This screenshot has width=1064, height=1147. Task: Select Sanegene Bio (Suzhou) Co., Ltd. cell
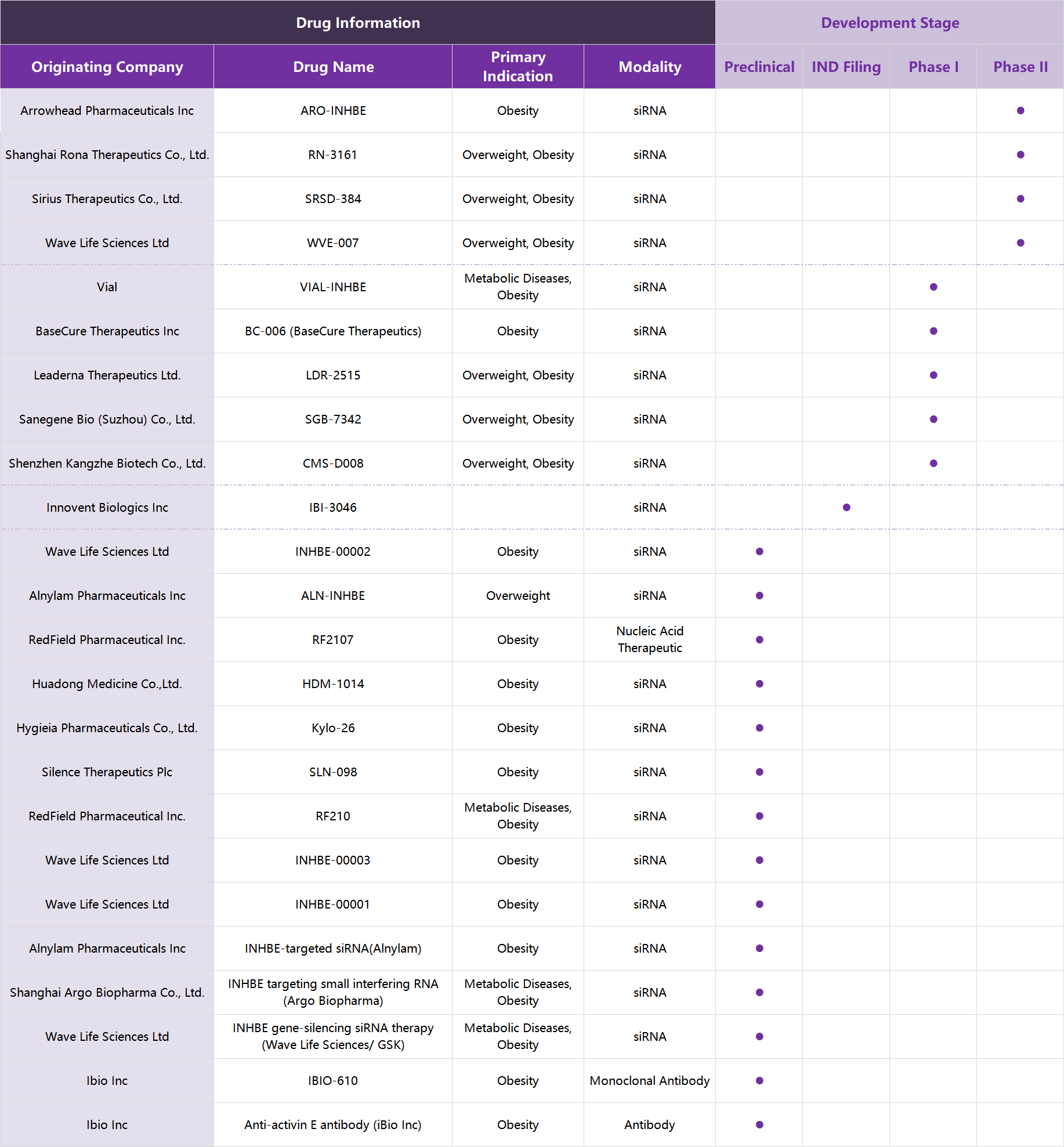tap(107, 419)
